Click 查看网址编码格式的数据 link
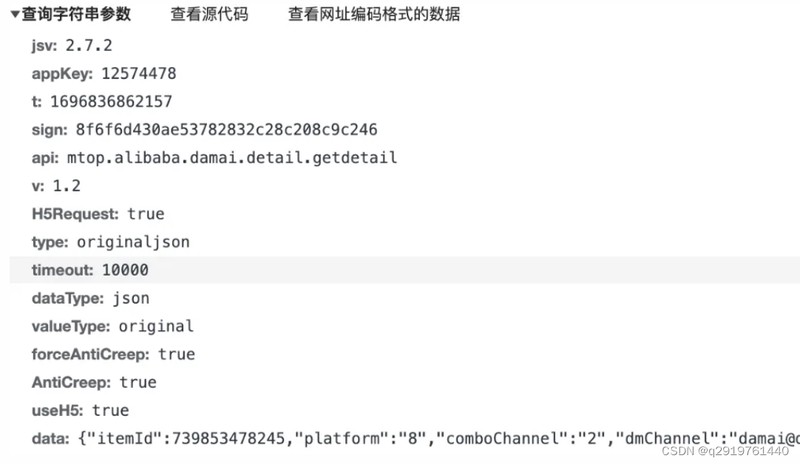The height and width of the screenshot is (464, 800). click(374, 15)
